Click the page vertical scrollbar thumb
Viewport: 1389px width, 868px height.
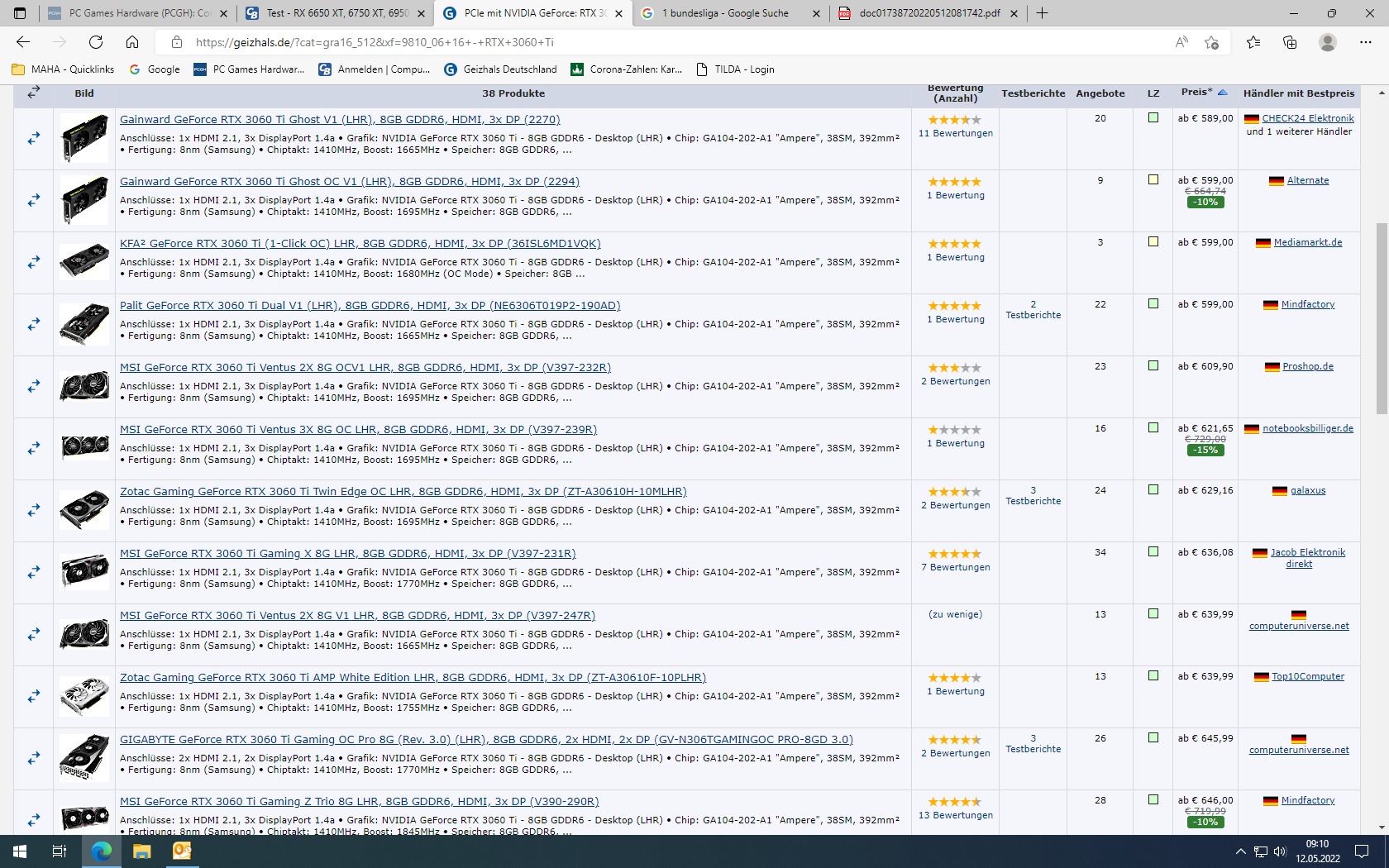[1381, 318]
